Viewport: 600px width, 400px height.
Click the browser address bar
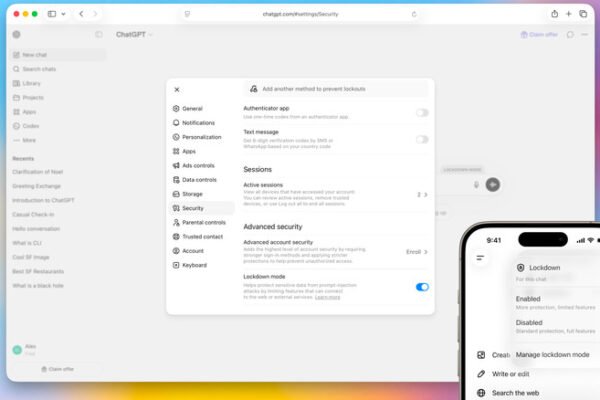(x=300, y=14)
